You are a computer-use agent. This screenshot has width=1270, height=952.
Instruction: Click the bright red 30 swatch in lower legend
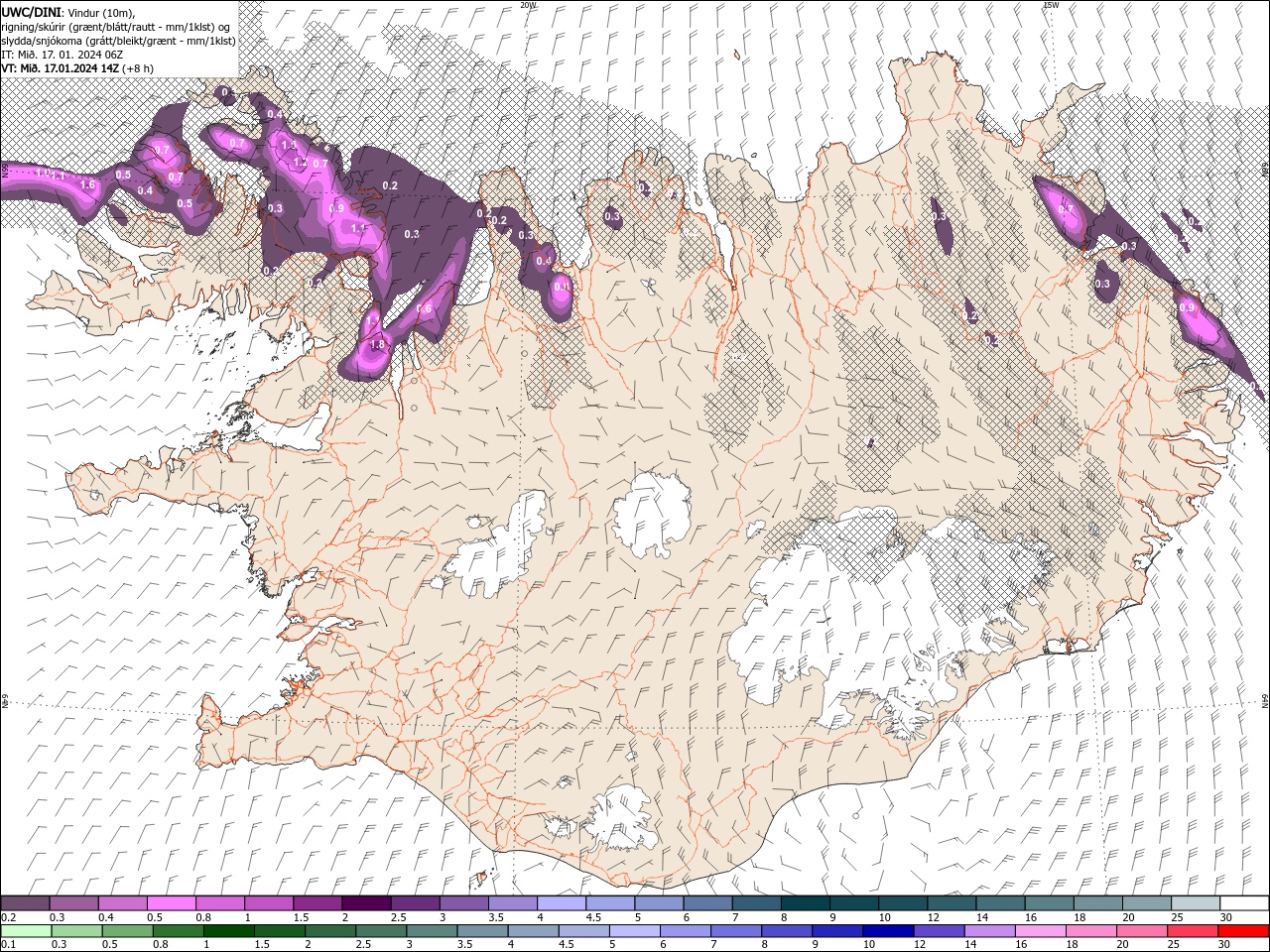tap(1243, 931)
